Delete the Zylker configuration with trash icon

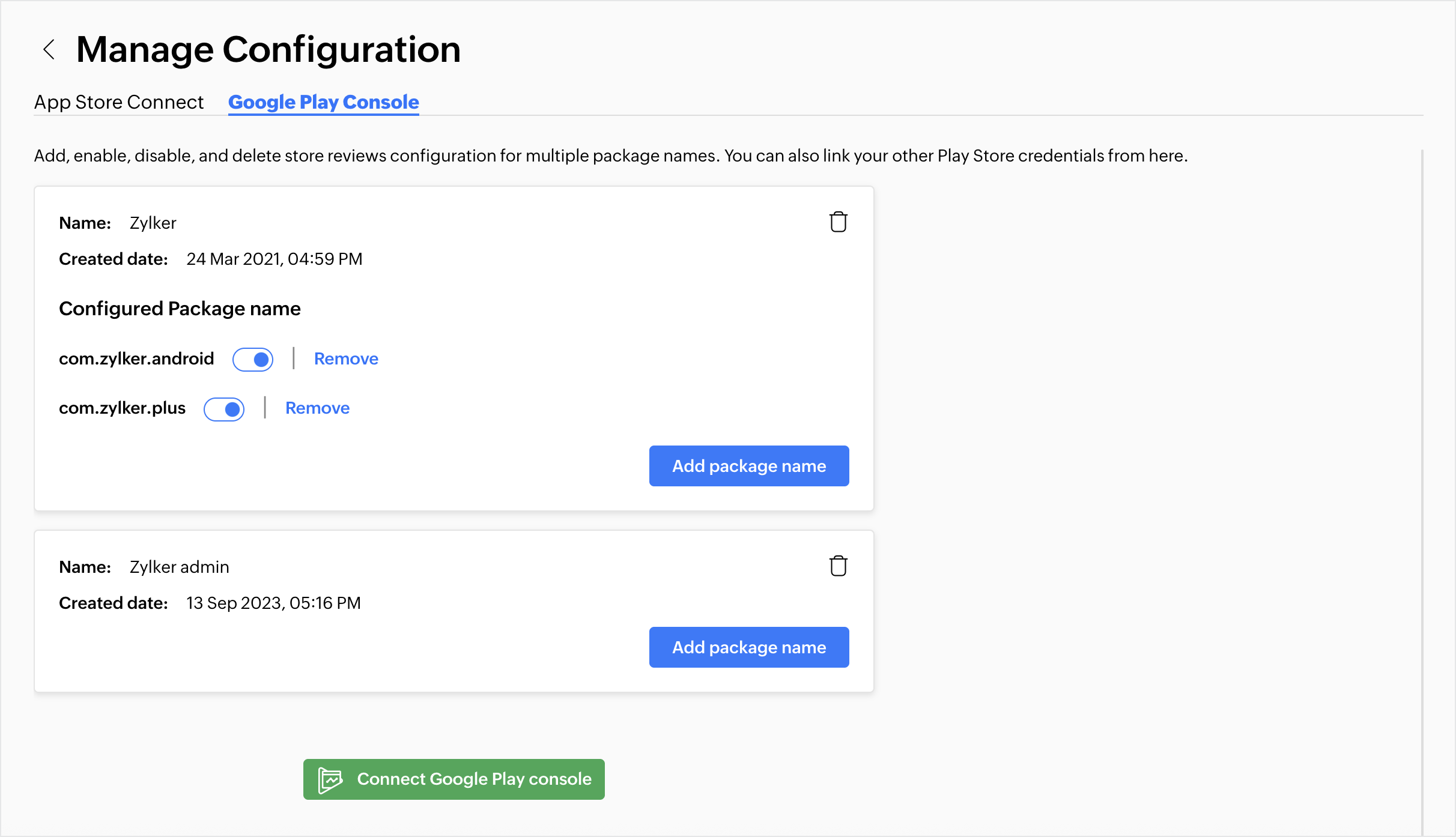[838, 222]
